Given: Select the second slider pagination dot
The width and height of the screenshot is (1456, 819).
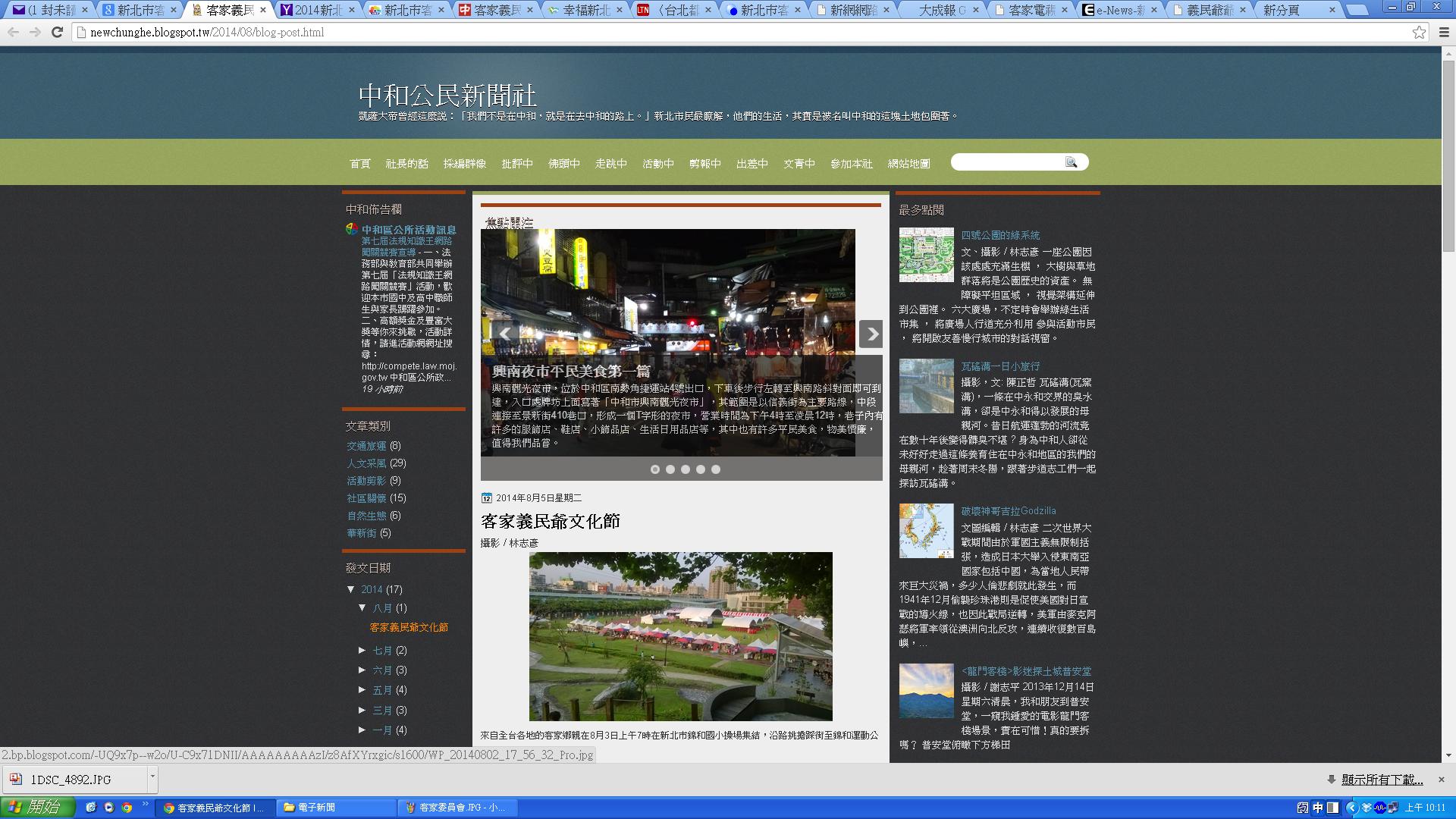Looking at the screenshot, I should pos(670,469).
